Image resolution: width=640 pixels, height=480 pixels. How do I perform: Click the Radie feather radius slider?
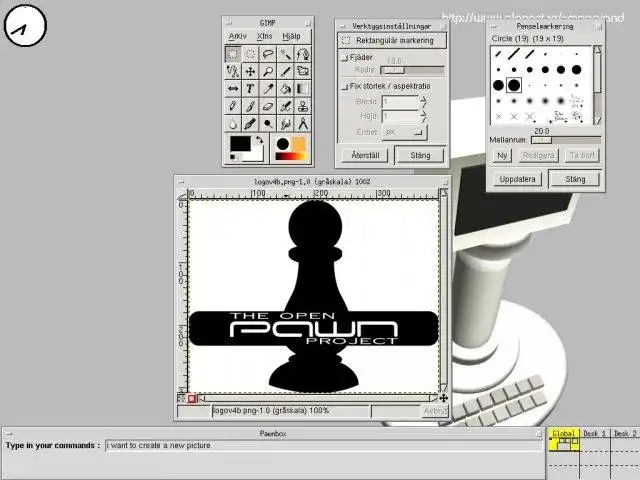pyautogui.click(x=412, y=70)
